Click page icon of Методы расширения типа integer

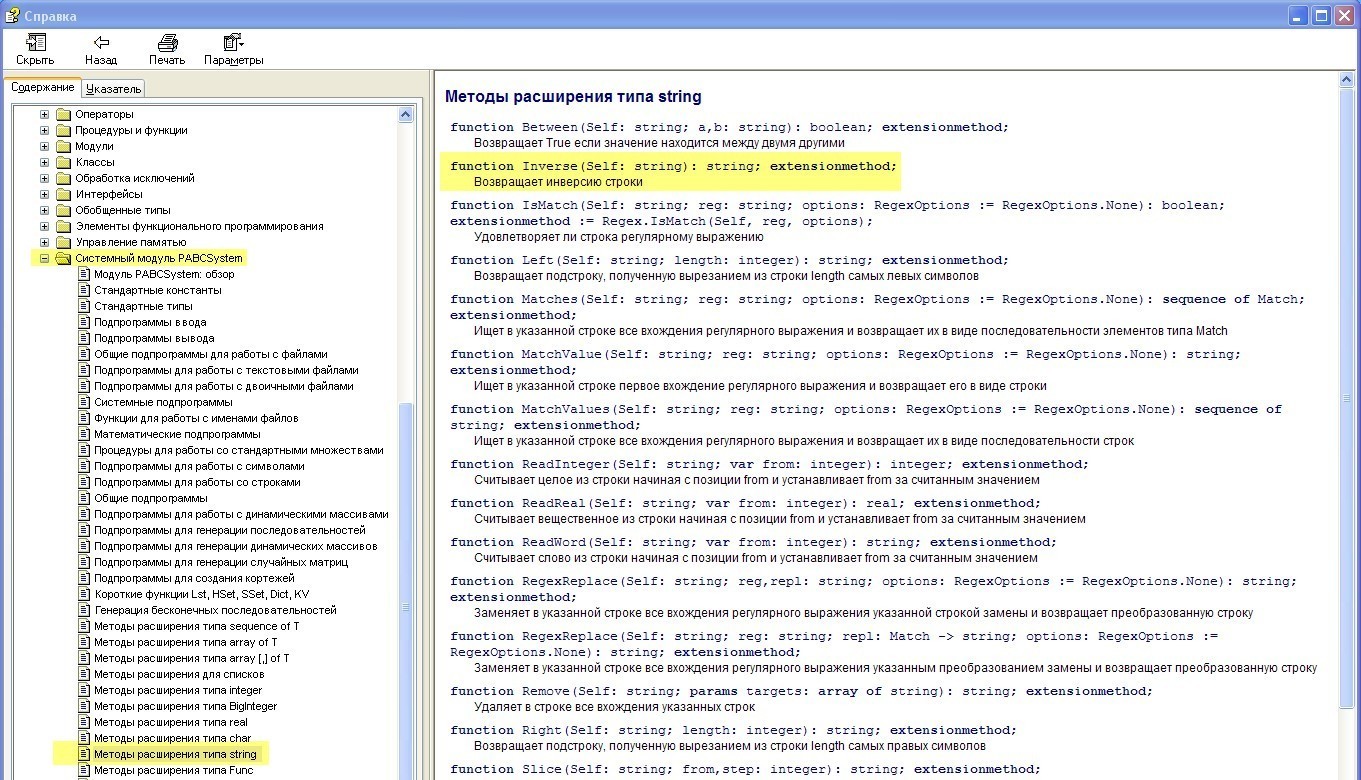tap(84, 690)
